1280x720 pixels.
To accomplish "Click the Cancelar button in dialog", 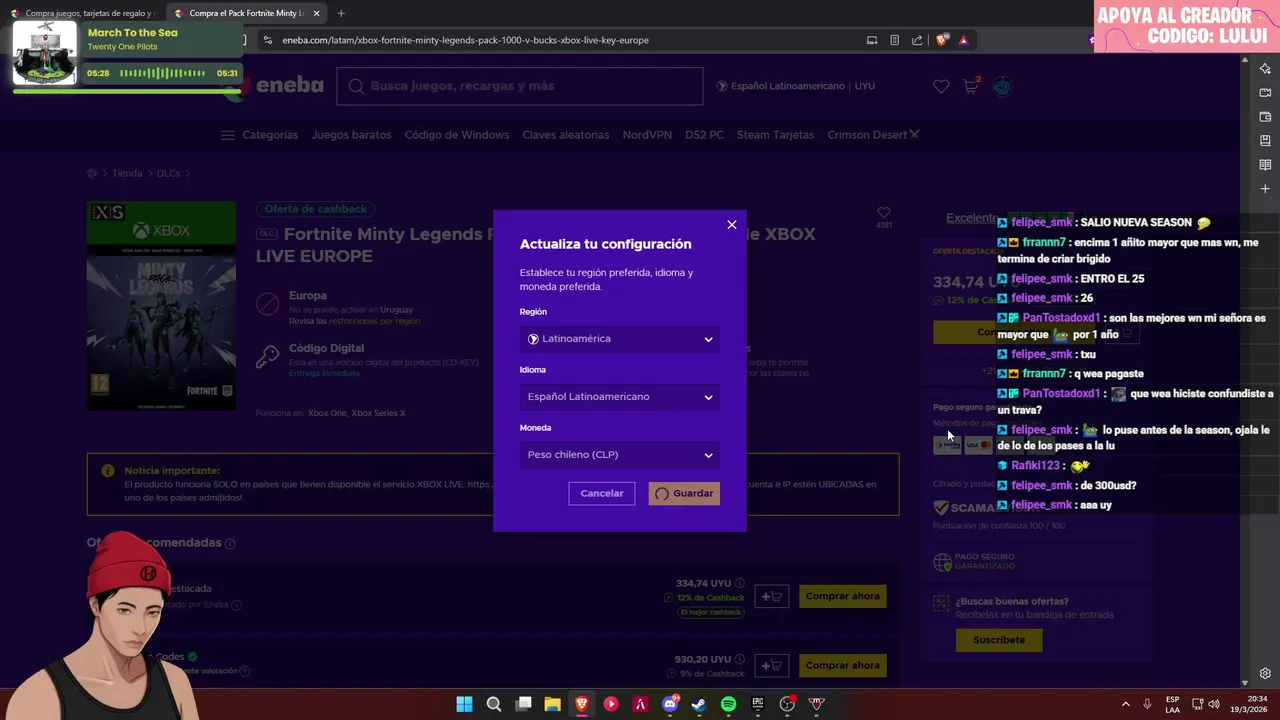I will [x=602, y=493].
